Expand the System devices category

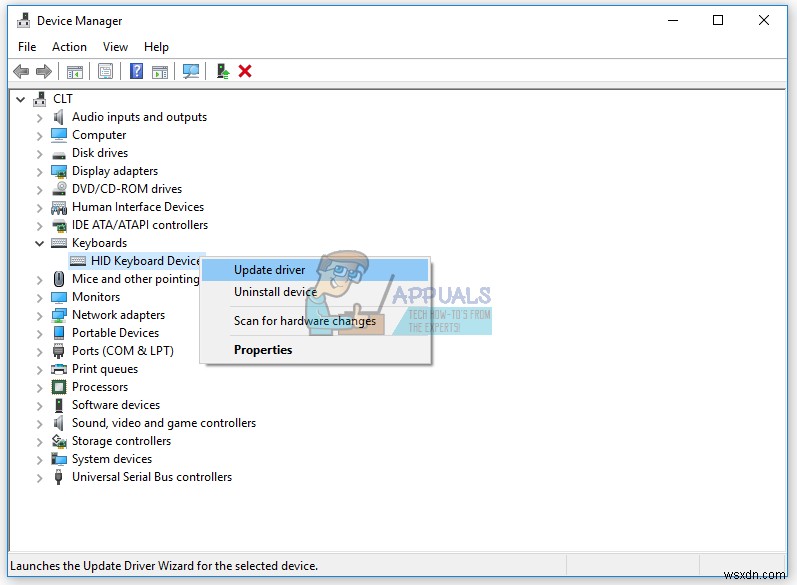(x=39, y=460)
